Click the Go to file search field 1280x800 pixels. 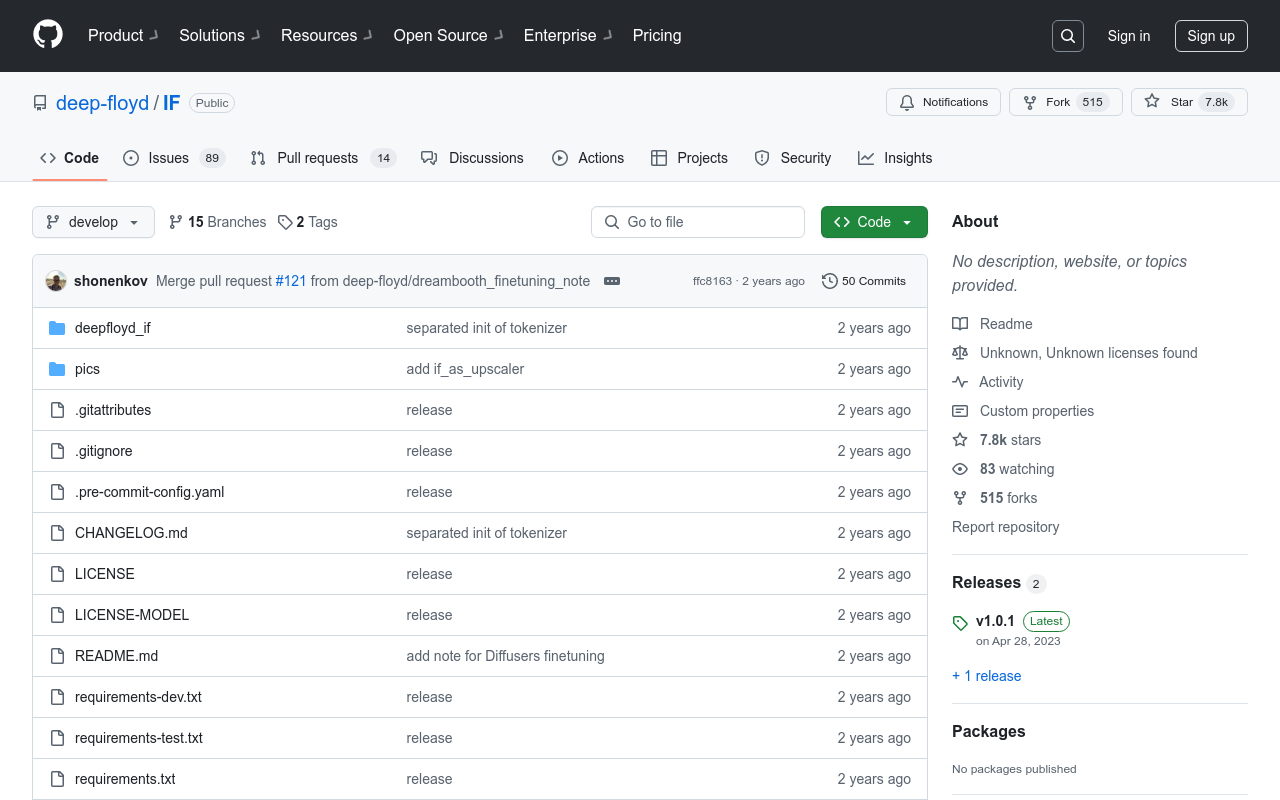tap(698, 222)
